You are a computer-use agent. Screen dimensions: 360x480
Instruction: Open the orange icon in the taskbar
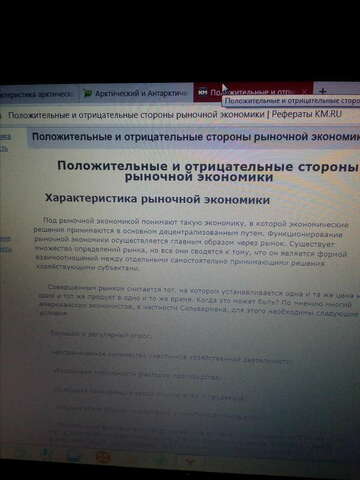pos(103,457)
